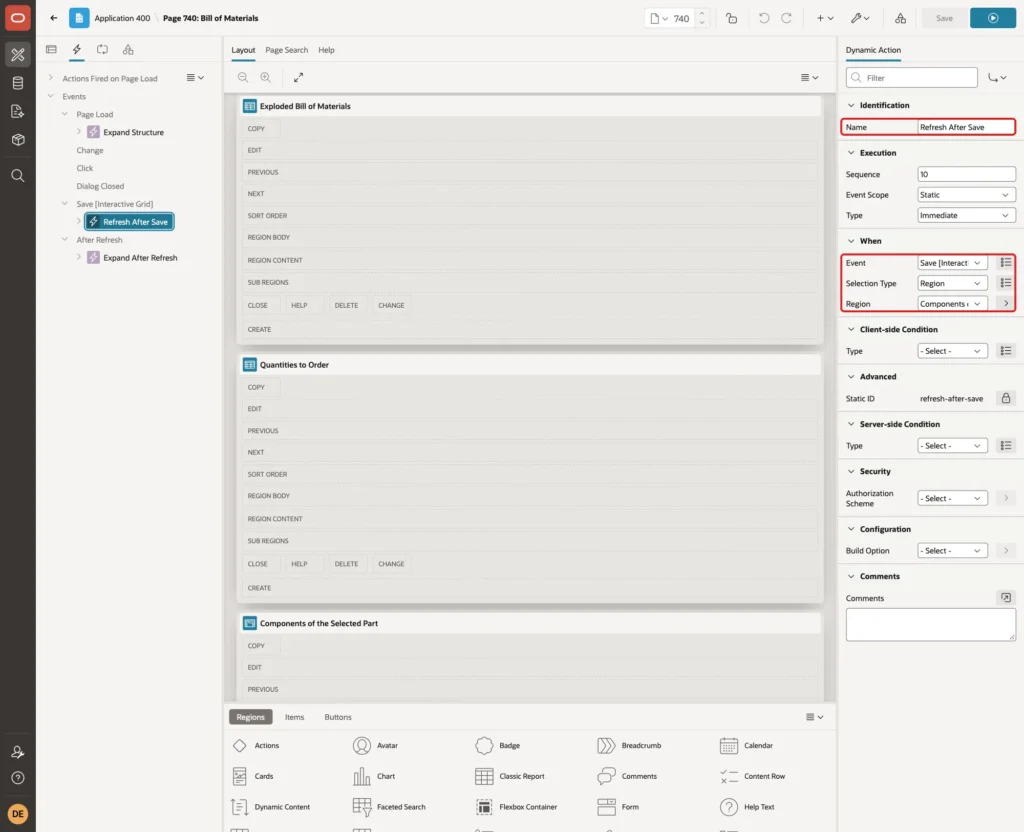Click the Static ID lock icon
1024x832 pixels.
[1005, 398]
